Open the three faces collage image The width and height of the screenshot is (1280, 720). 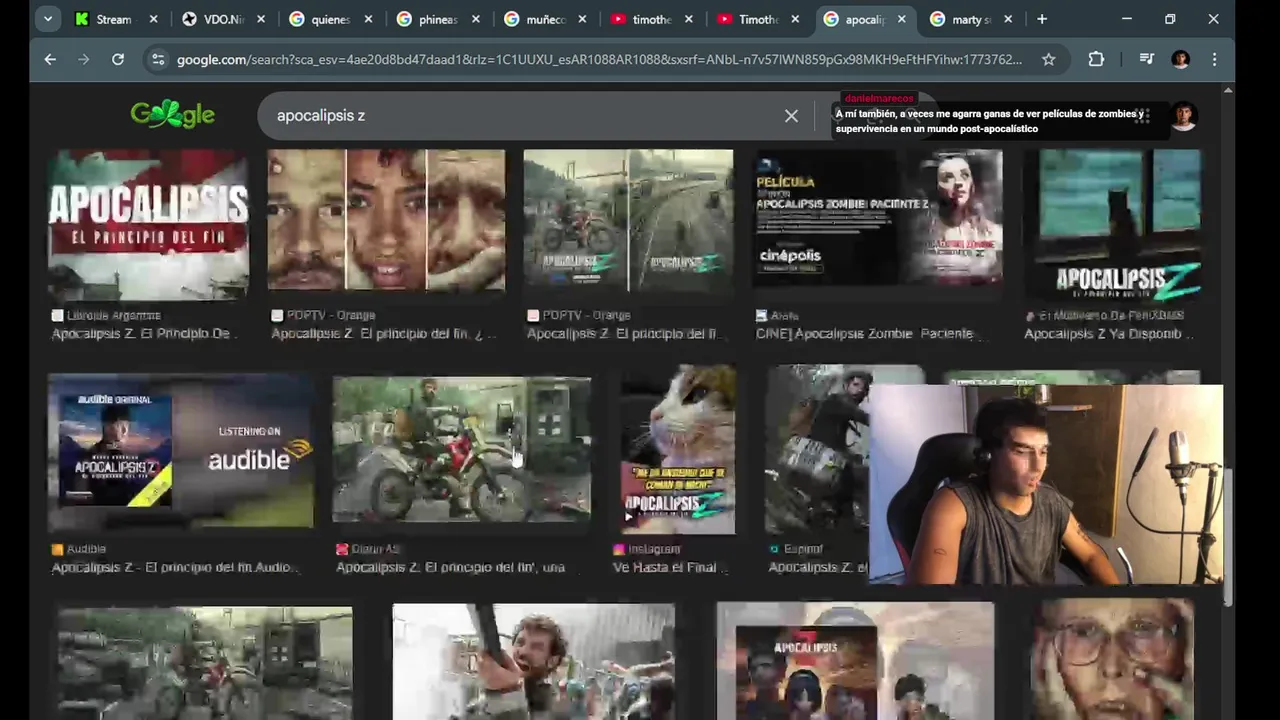(386, 220)
